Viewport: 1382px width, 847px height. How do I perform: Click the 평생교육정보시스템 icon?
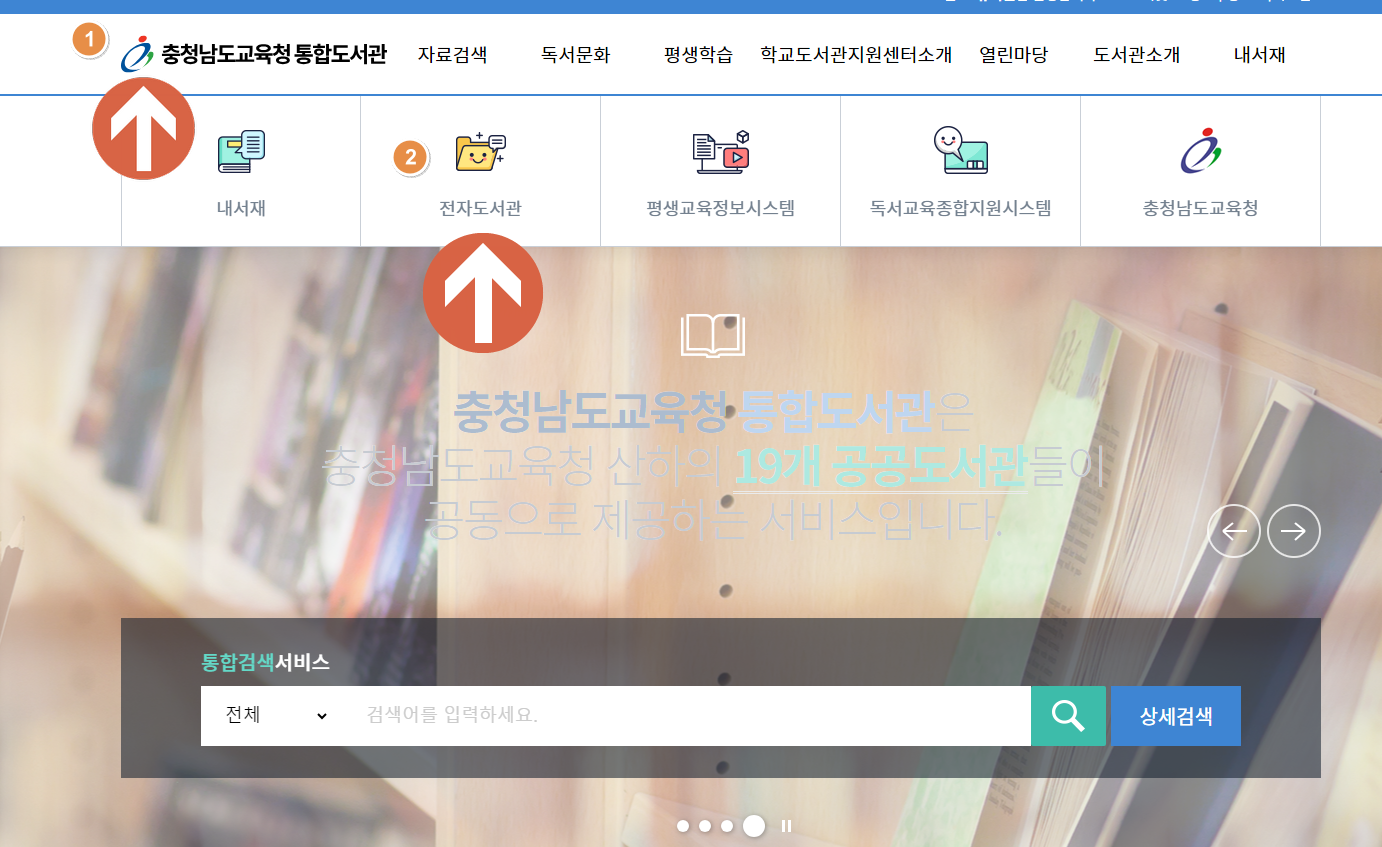(x=721, y=151)
